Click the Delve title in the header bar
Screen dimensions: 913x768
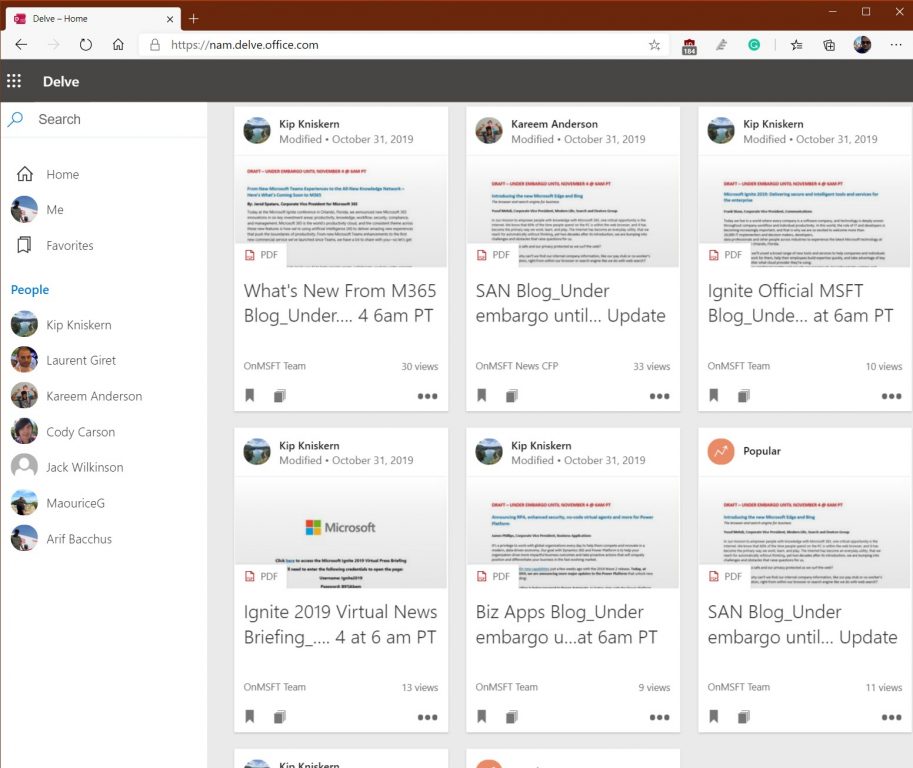(x=61, y=82)
